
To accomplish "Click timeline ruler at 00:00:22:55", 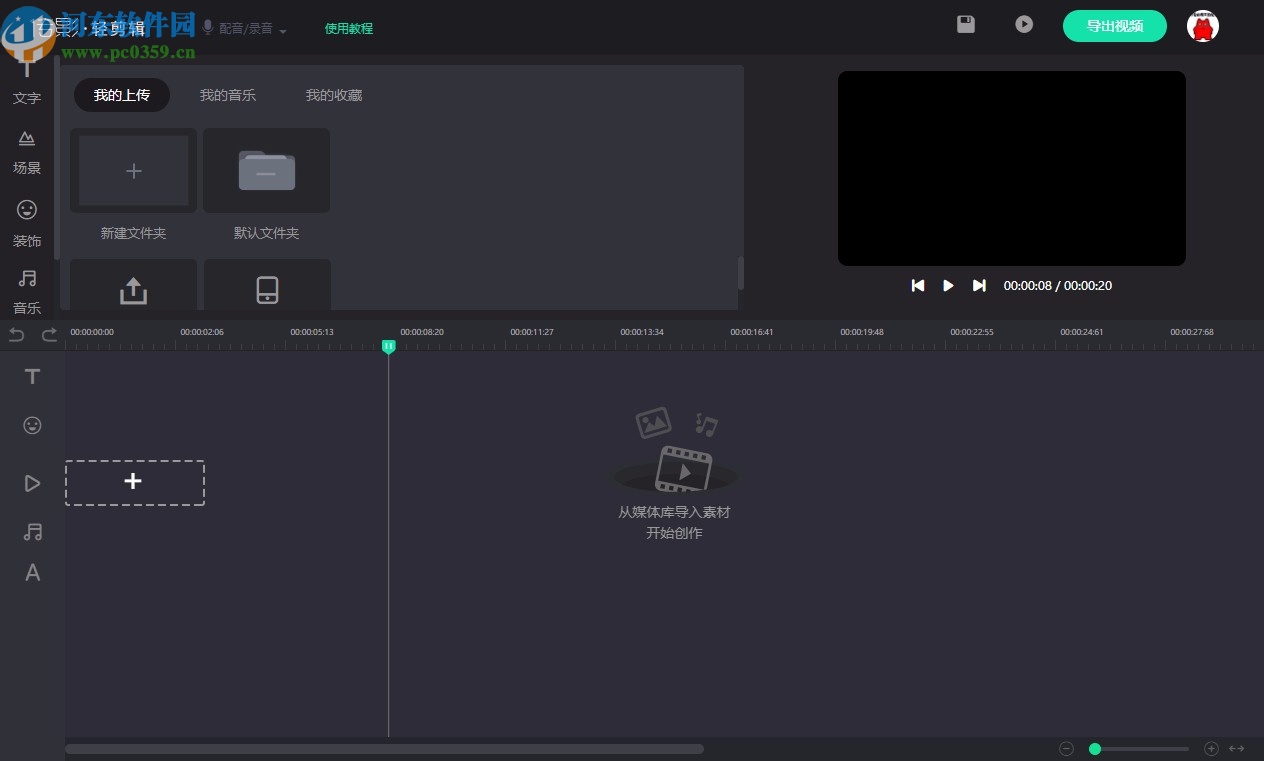I will pyautogui.click(x=972, y=332).
